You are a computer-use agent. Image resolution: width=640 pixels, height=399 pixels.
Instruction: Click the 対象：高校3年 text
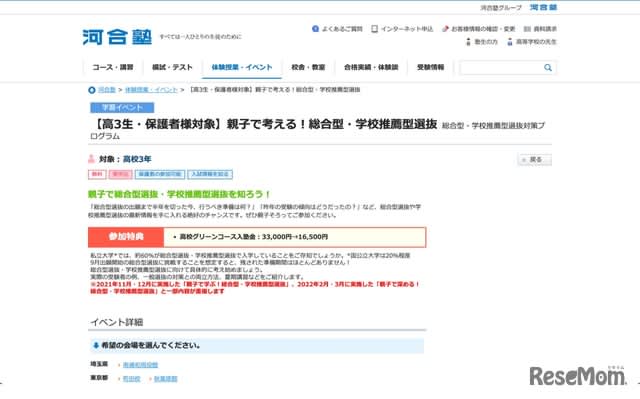pos(125,159)
